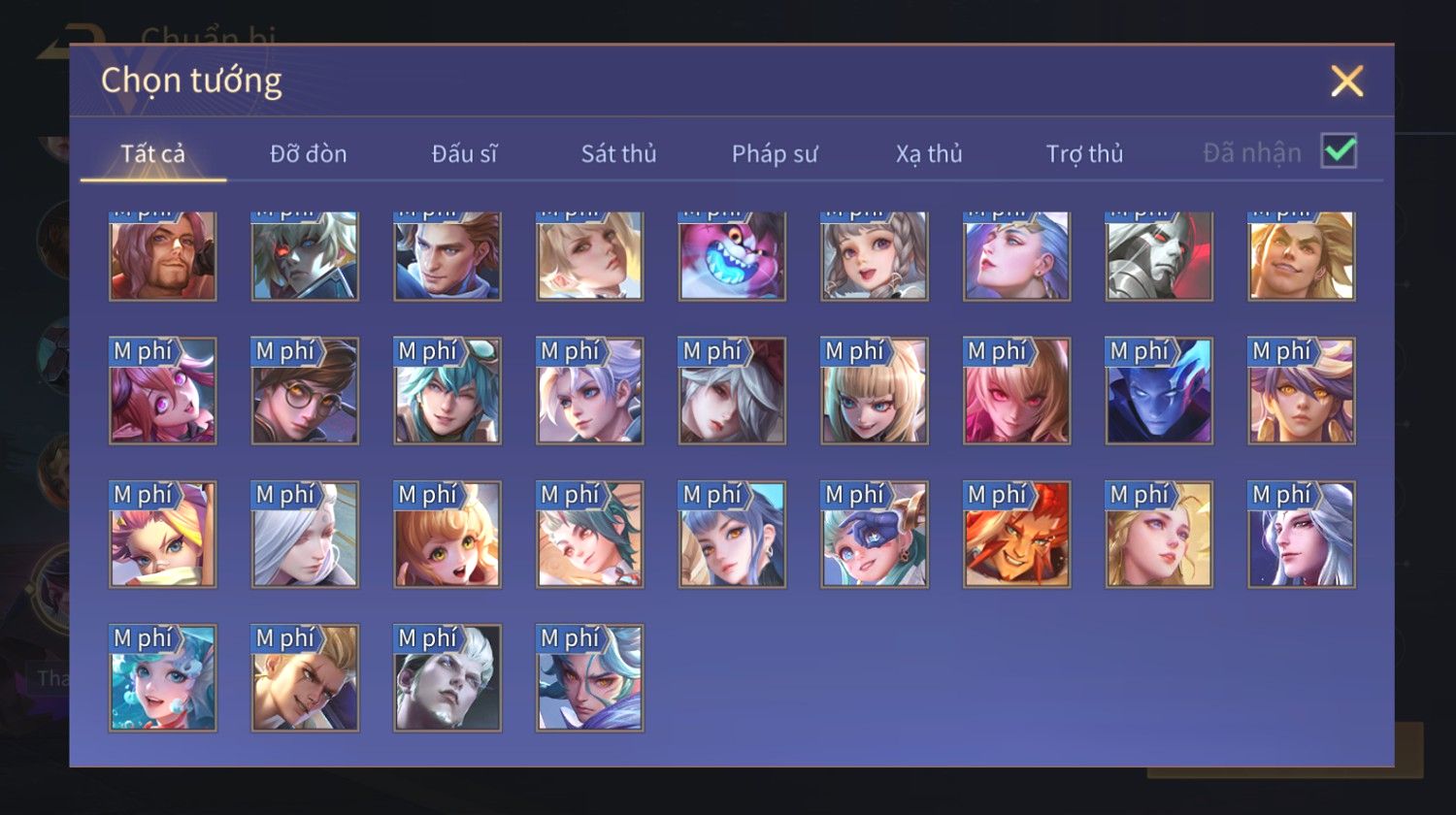Screen dimensions: 1456x815
Task: Select the hero with blue eye mask
Action: pyautogui.click(x=875, y=535)
